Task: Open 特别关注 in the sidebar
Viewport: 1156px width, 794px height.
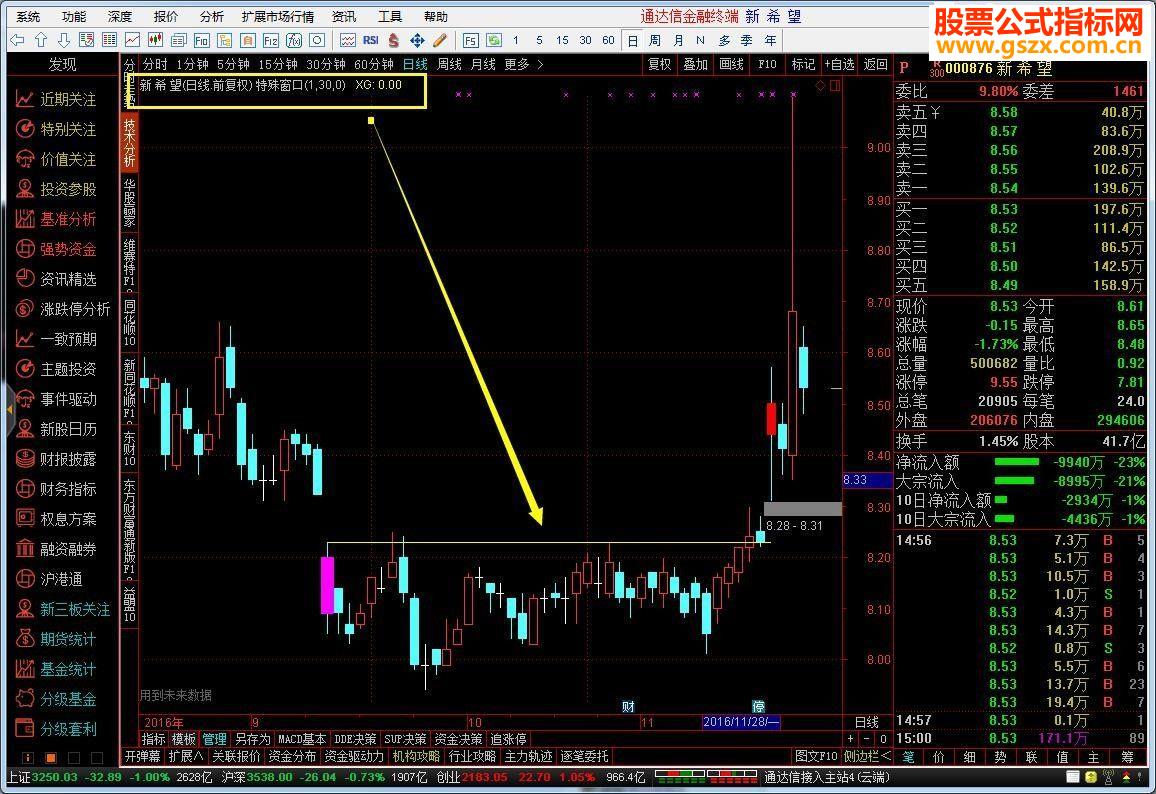Action: tap(57, 130)
